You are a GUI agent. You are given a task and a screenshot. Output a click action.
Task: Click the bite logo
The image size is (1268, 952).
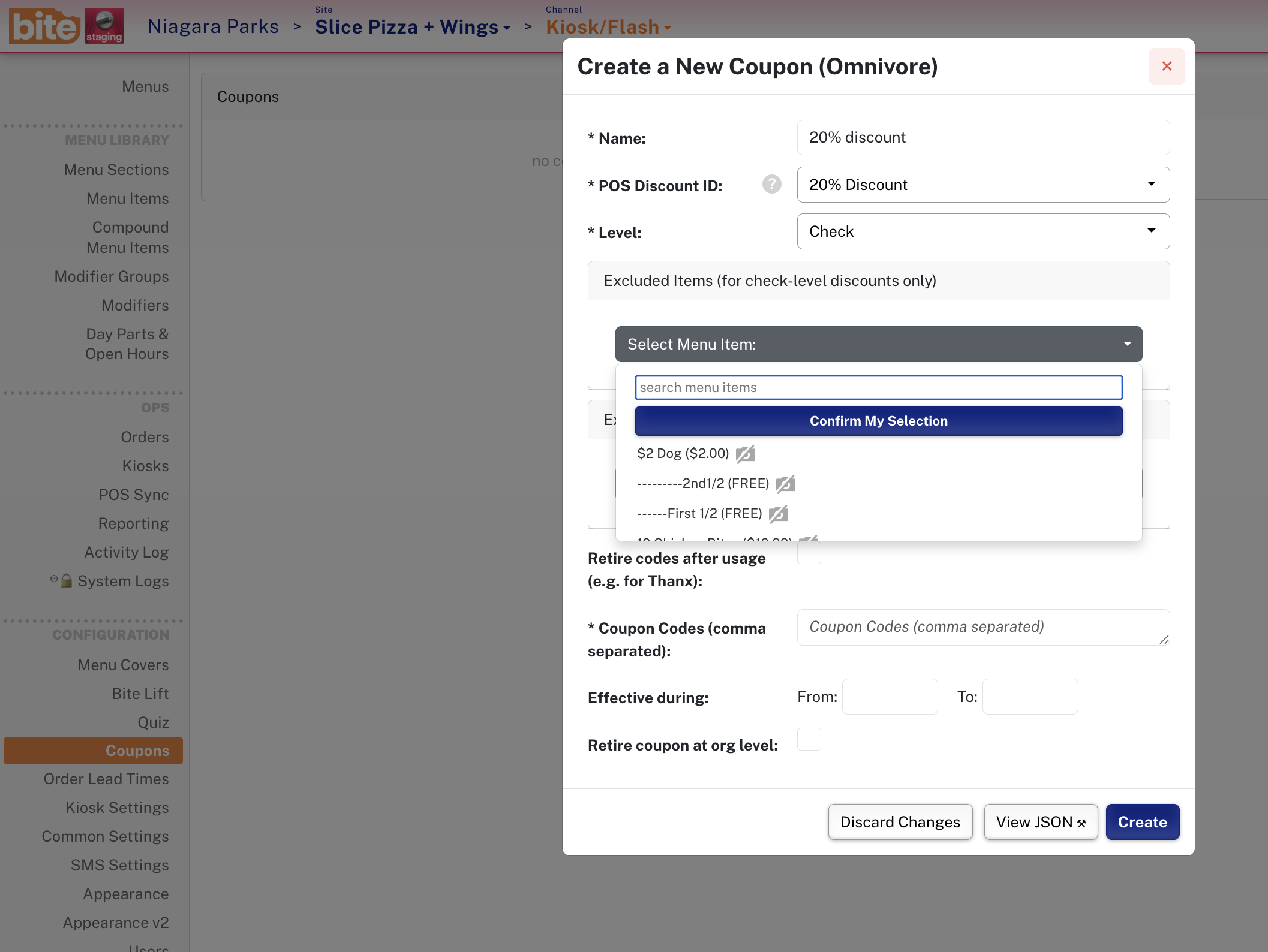coord(44,26)
